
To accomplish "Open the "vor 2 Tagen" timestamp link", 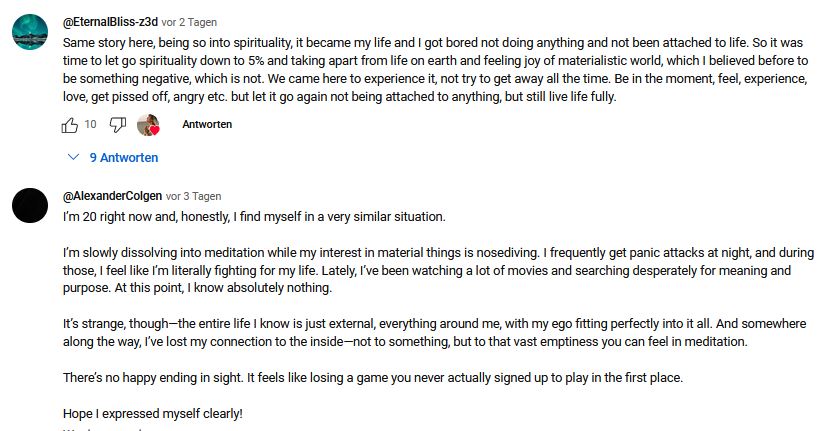I will click(x=190, y=22).
